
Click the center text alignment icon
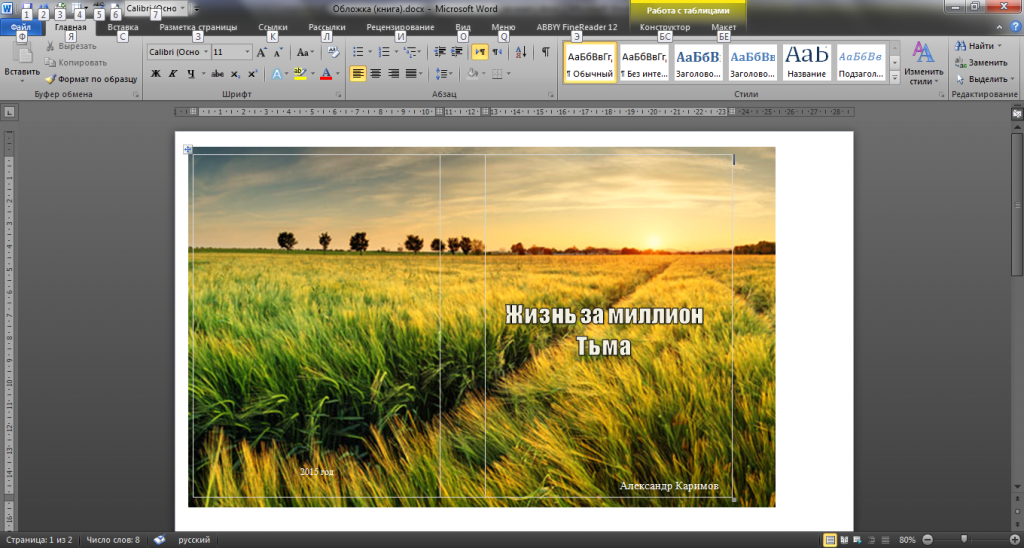tap(376, 74)
